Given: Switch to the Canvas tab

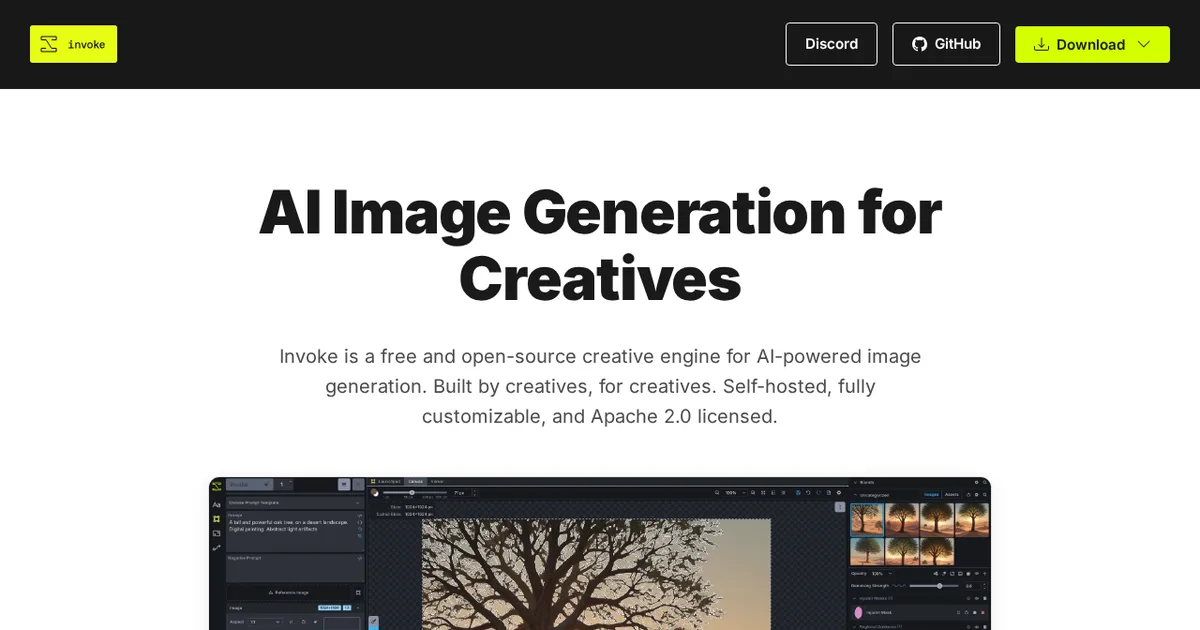Looking at the screenshot, I should click(416, 481).
